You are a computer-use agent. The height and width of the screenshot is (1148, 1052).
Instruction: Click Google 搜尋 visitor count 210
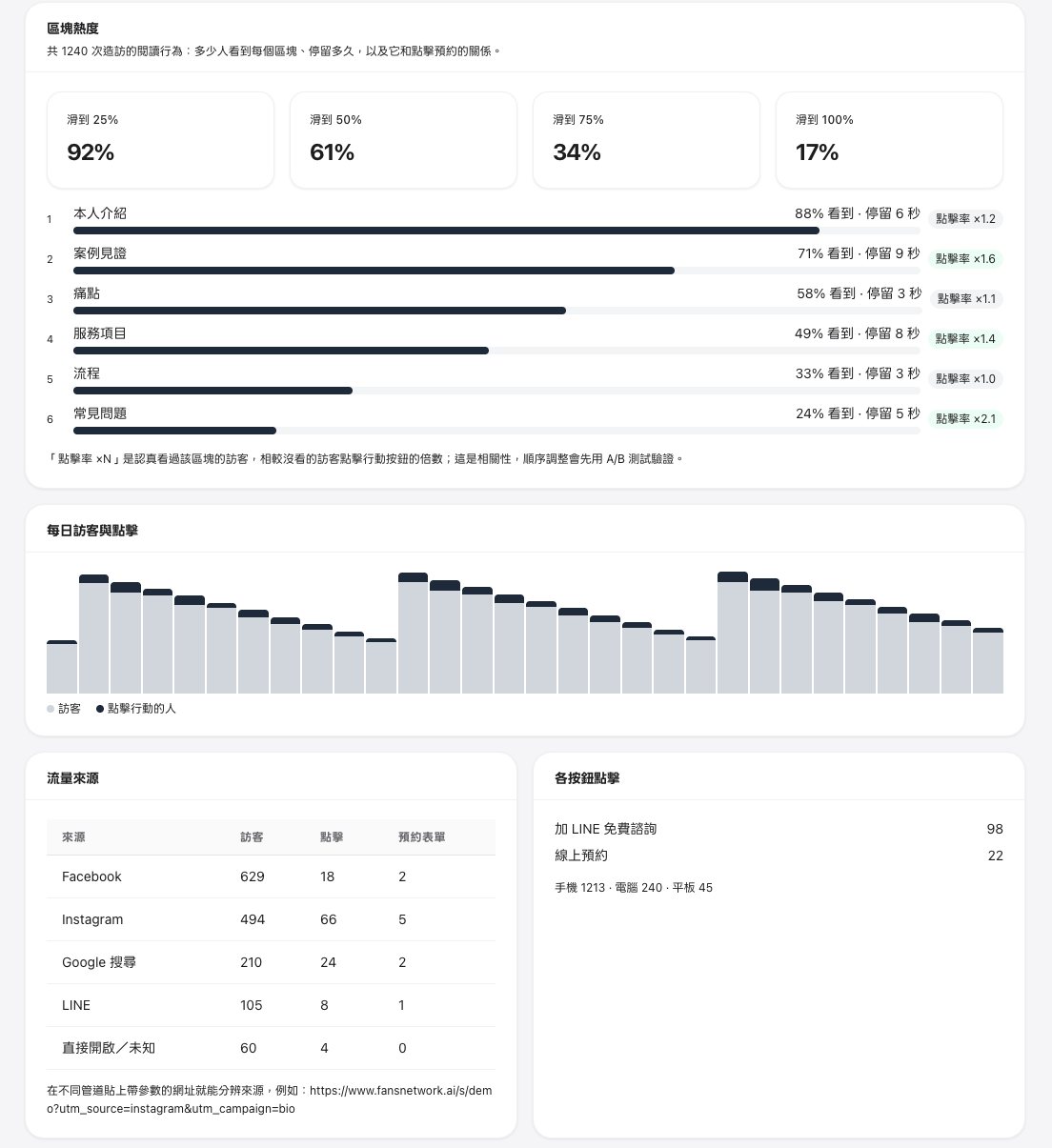point(252,962)
